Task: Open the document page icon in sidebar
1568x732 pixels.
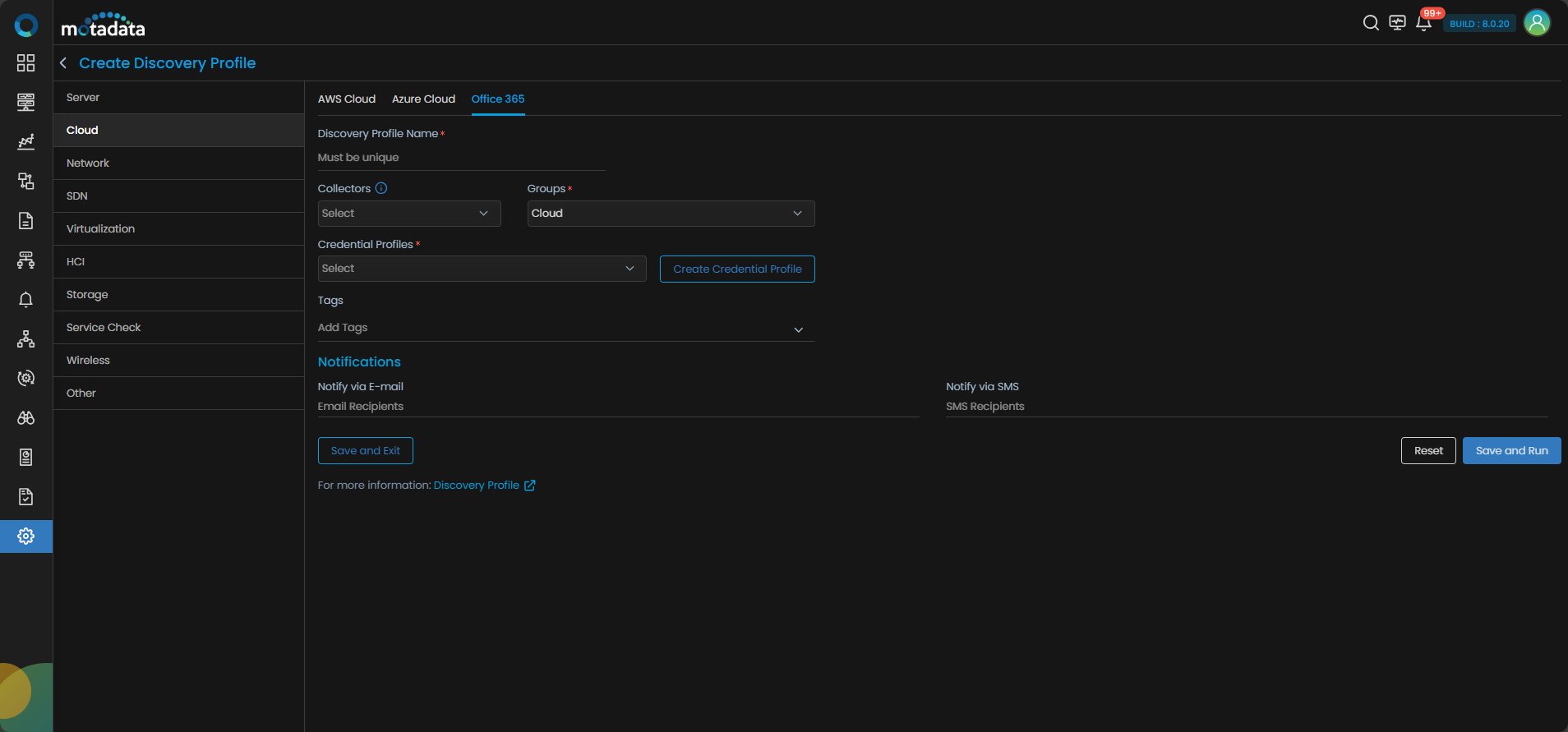Action: coord(26,220)
